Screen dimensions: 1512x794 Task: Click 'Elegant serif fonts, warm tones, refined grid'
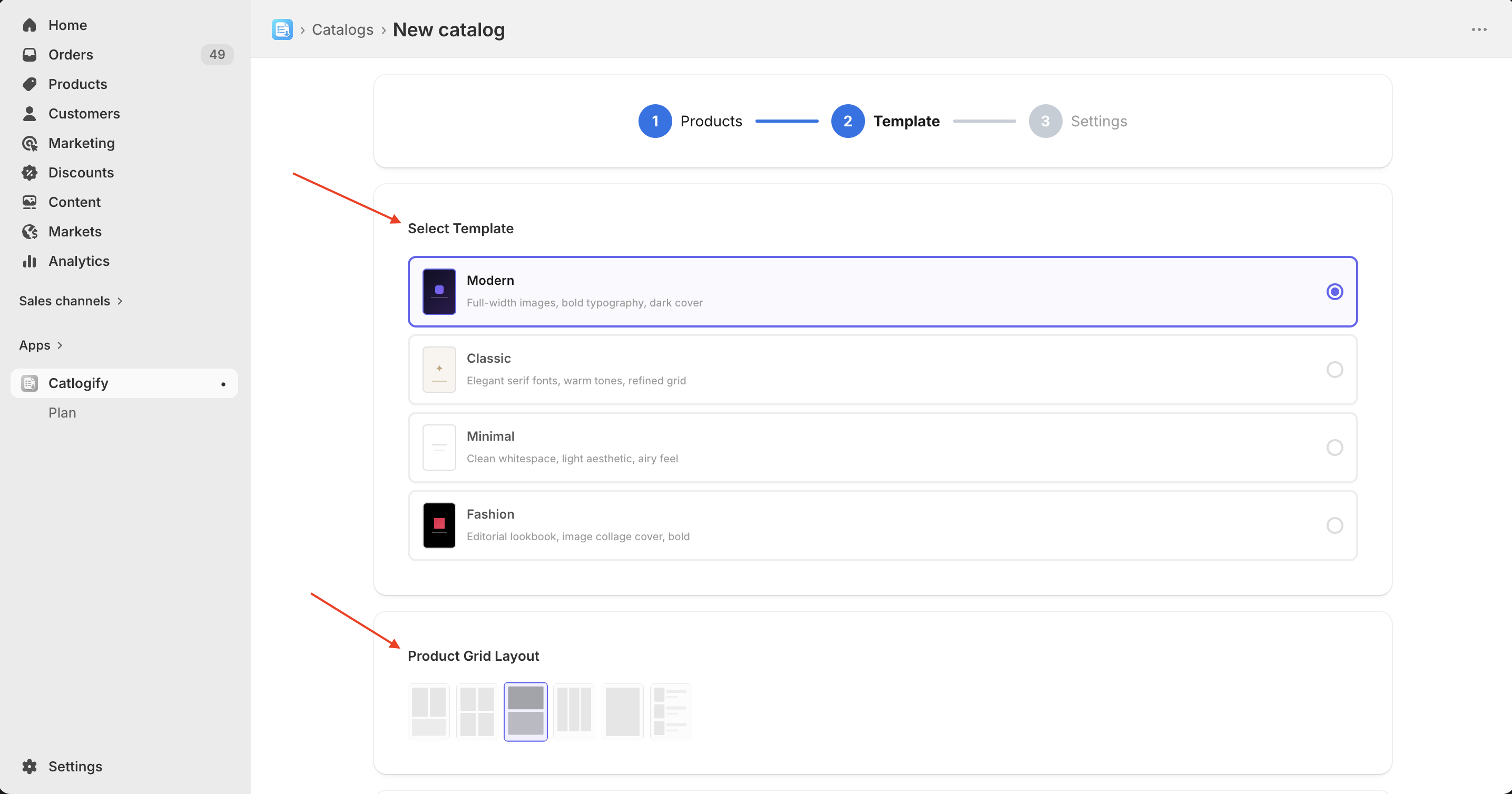tap(576, 381)
